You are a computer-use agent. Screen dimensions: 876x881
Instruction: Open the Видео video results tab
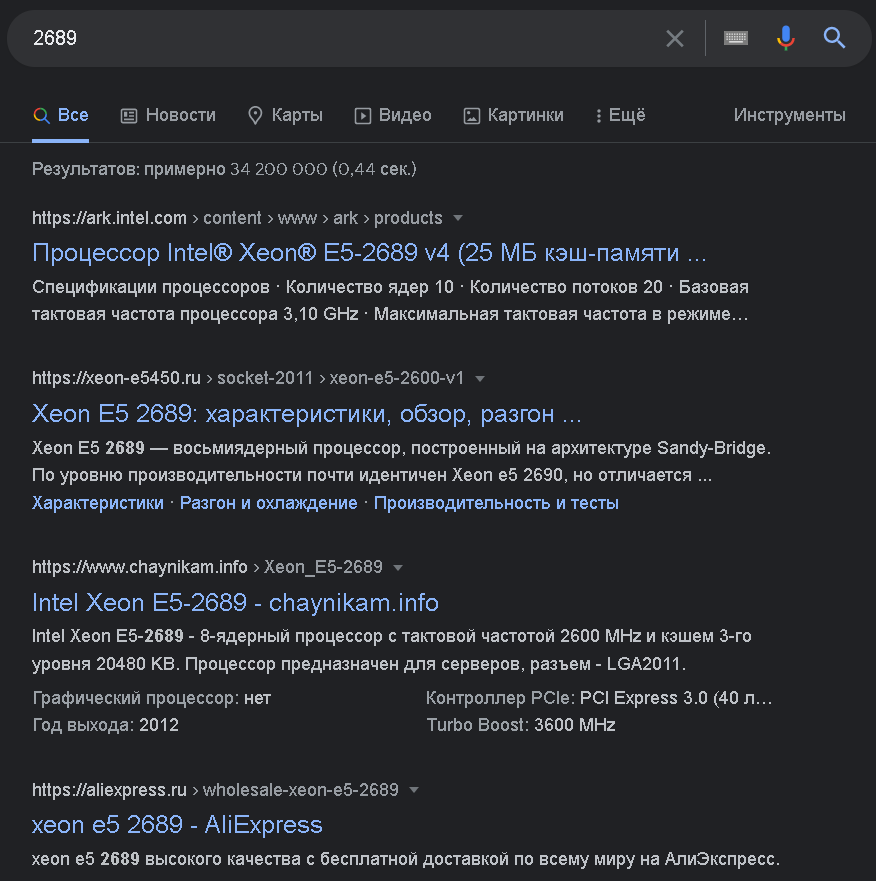(393, 115)
